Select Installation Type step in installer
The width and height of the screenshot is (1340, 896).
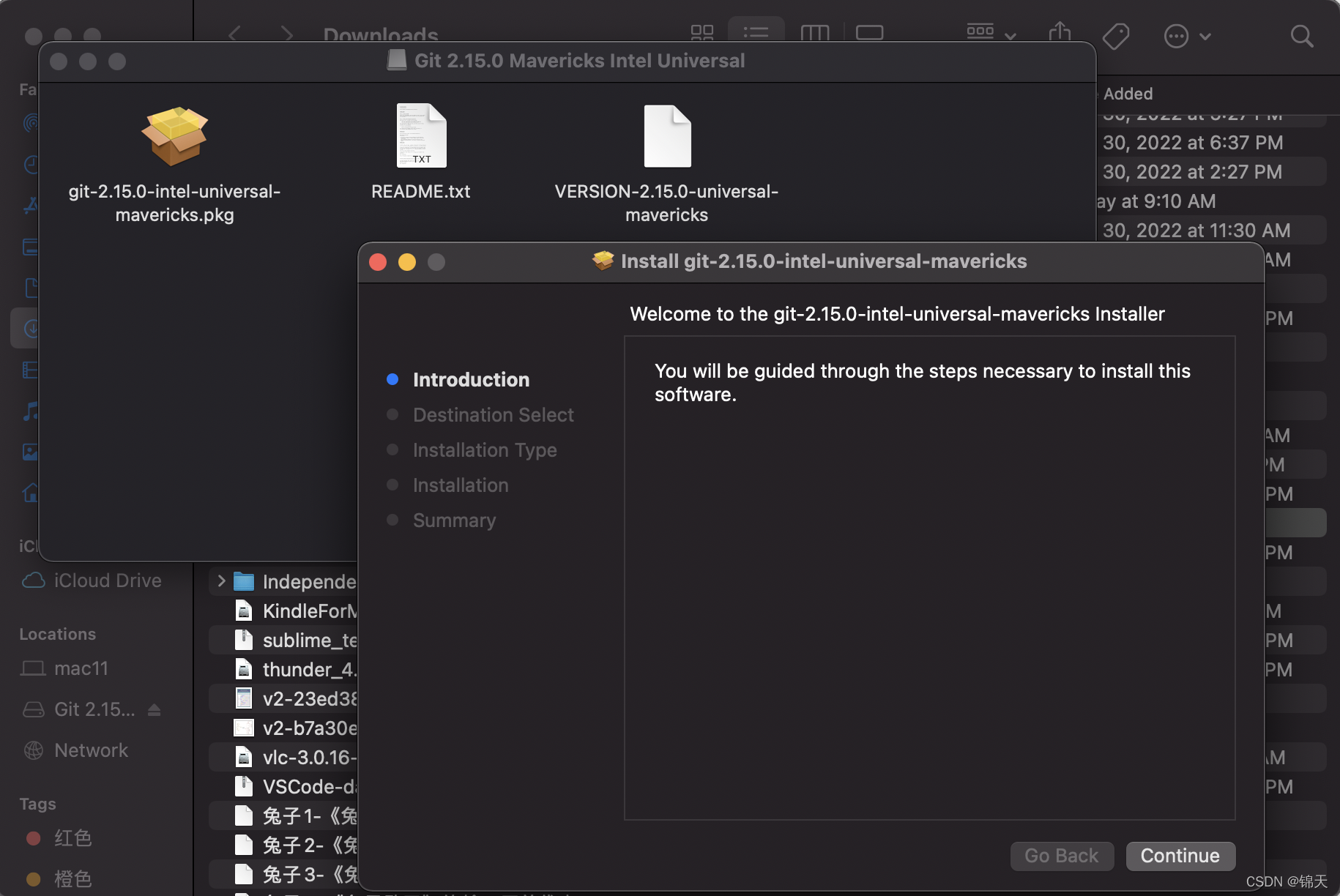(485, 450)
